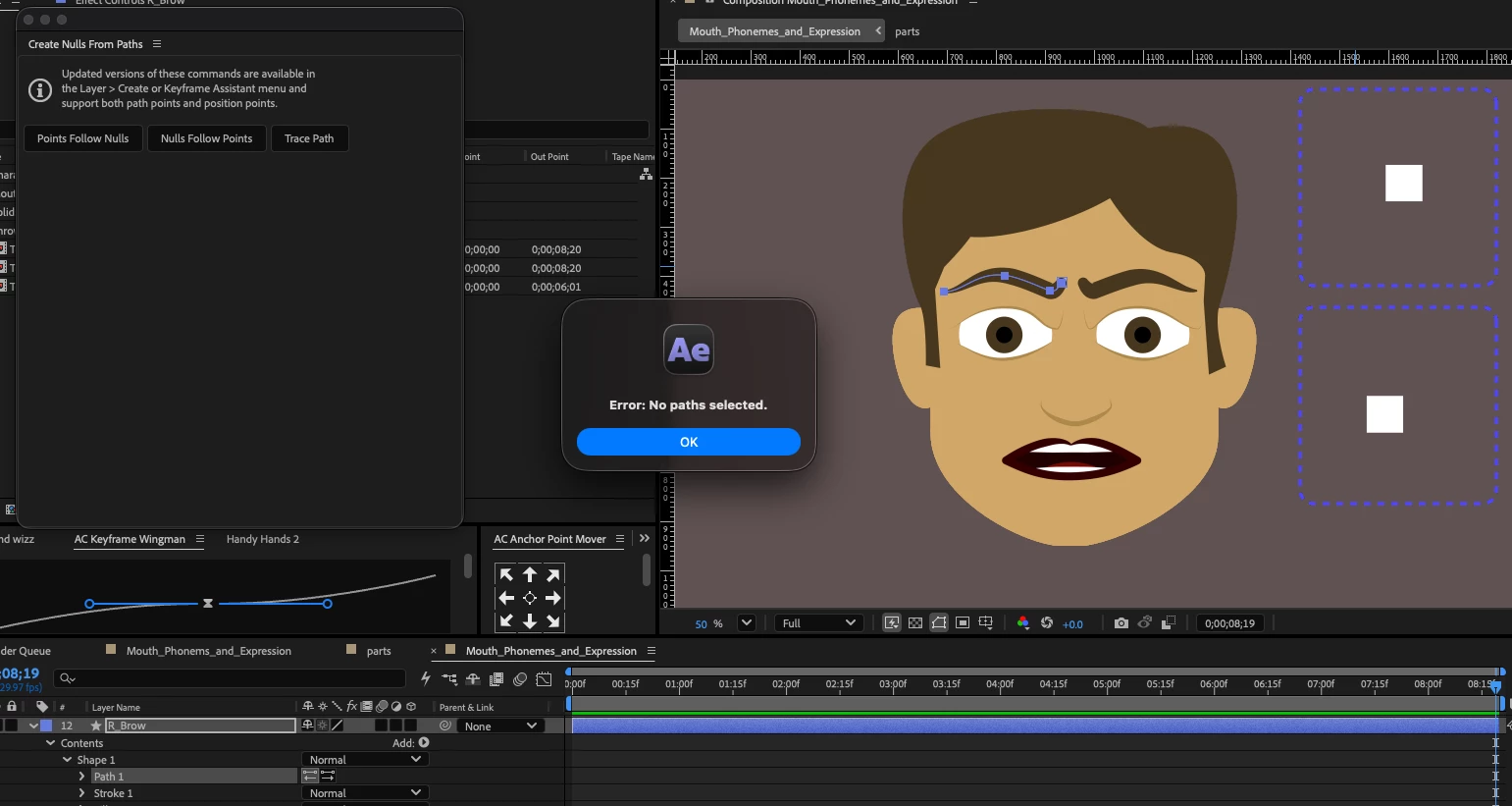Enable live update in the timeline
1512x806 pixels.
[x=426, y=678]
